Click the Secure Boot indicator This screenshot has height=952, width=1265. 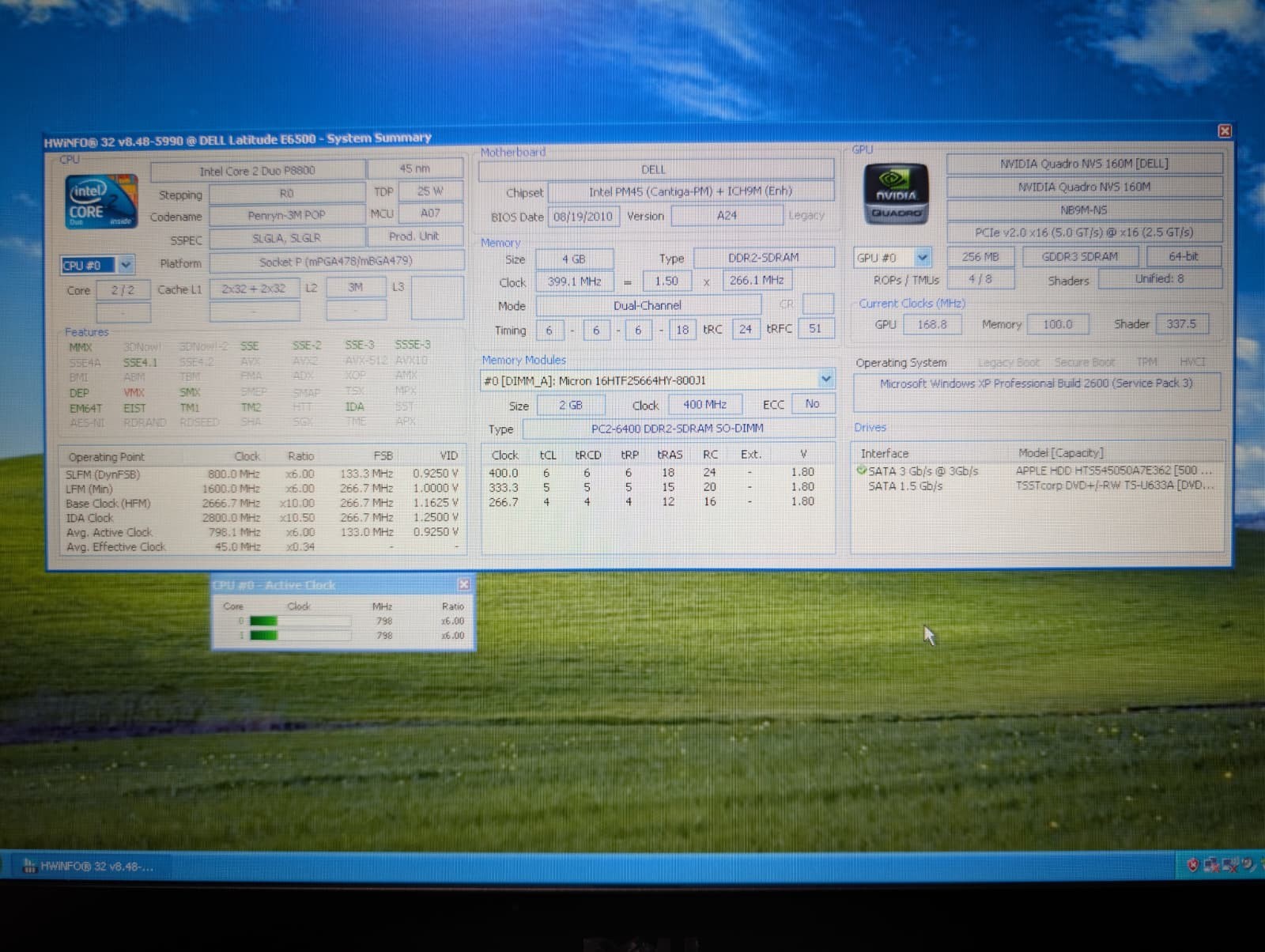coord(1084,362)
